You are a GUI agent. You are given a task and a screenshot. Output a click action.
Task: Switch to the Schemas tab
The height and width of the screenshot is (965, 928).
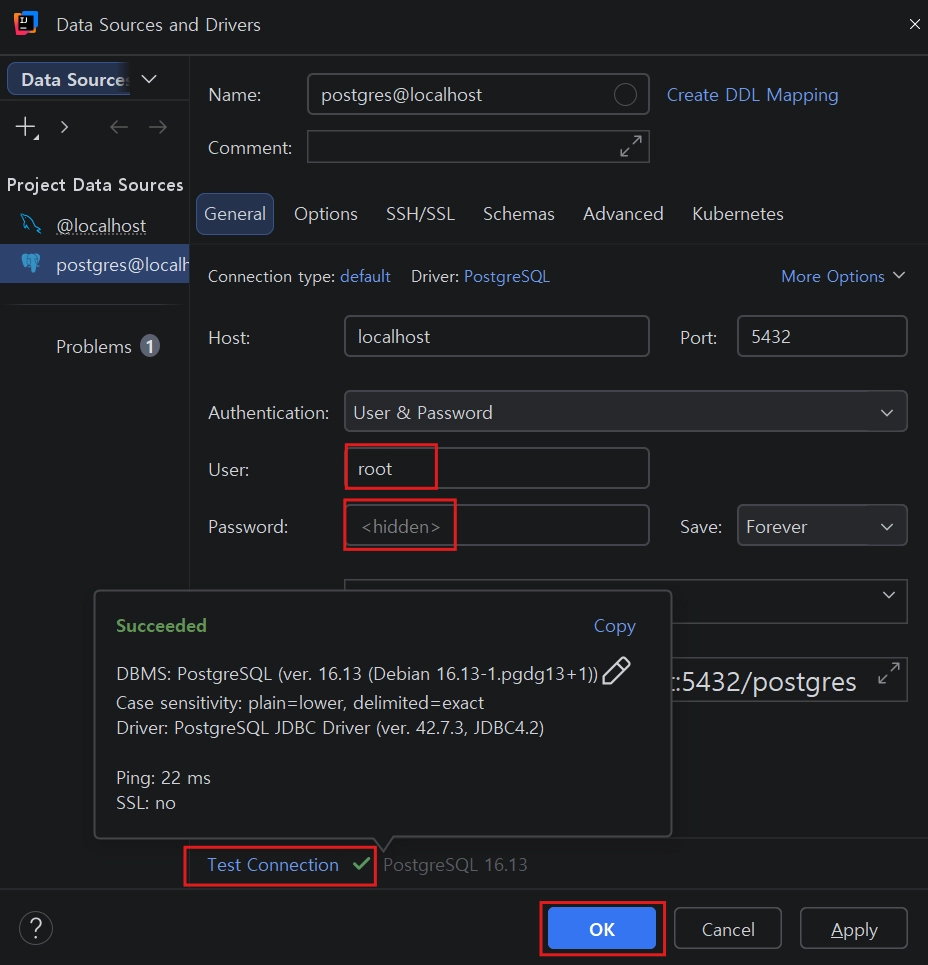[x=518, y=214]
